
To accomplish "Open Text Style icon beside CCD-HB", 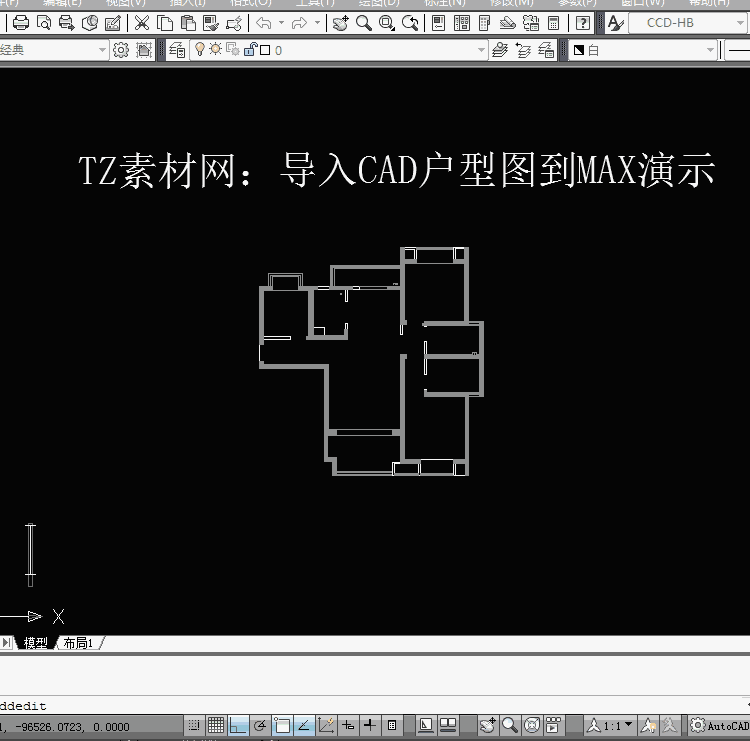I will point(616,22).
